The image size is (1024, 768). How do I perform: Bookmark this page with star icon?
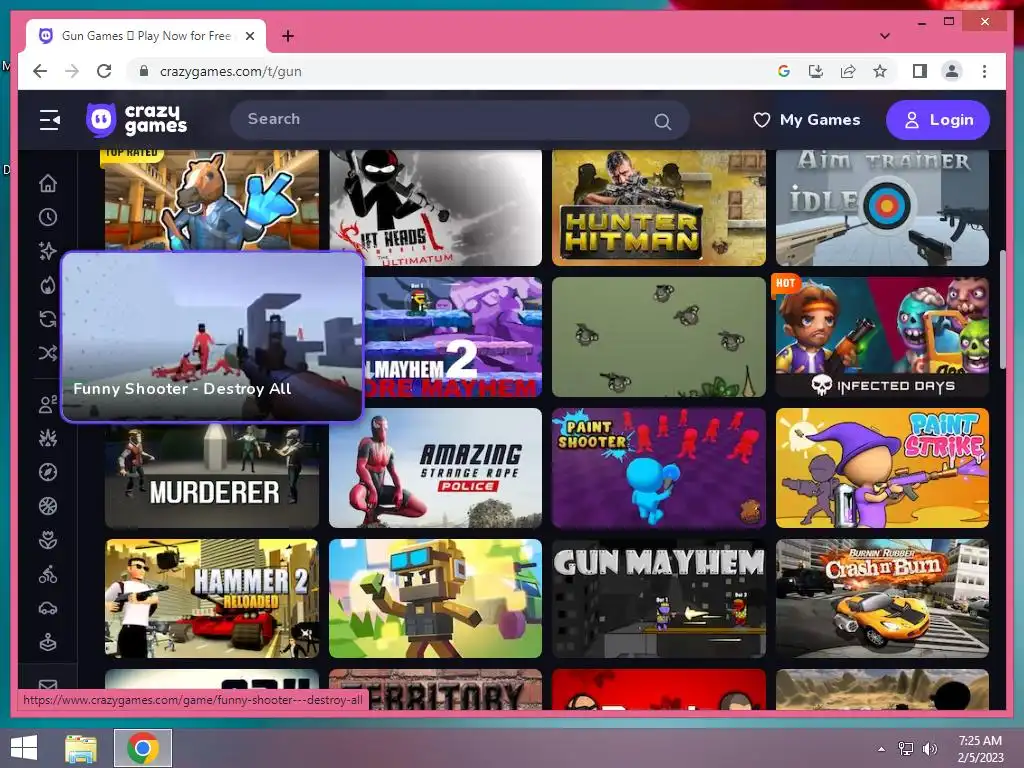(x=880, y=71)
